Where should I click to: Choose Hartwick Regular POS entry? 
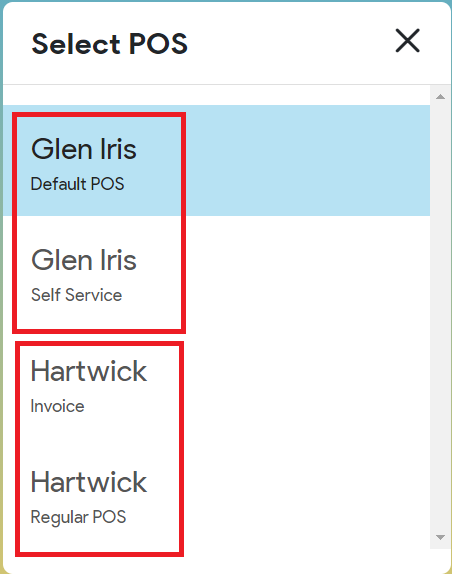[x=216, y=493]
